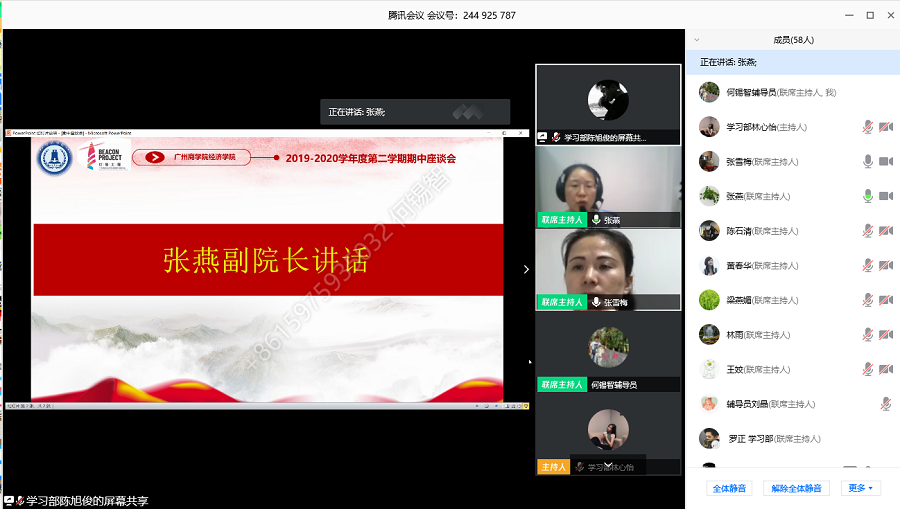Click the 全体静音 button
The width and height of the screenshot is (900, 509).
[729, 488]
